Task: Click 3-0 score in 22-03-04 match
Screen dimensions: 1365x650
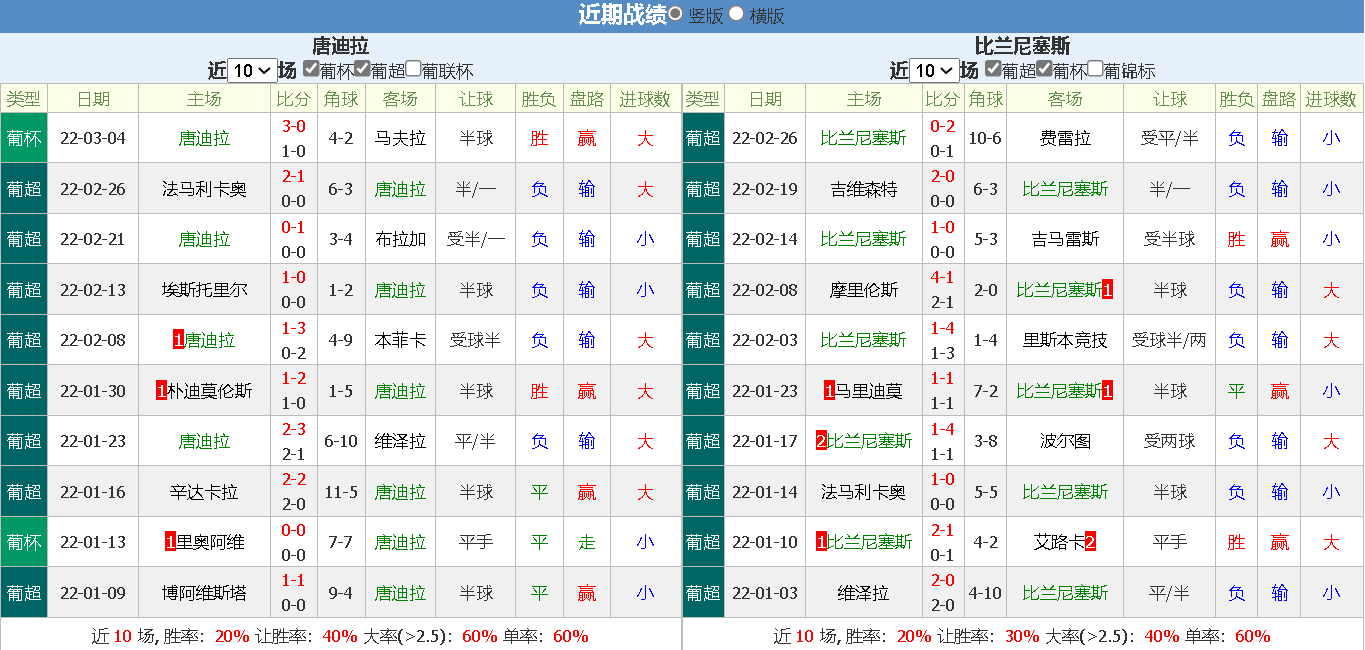Action: [294, 126]
